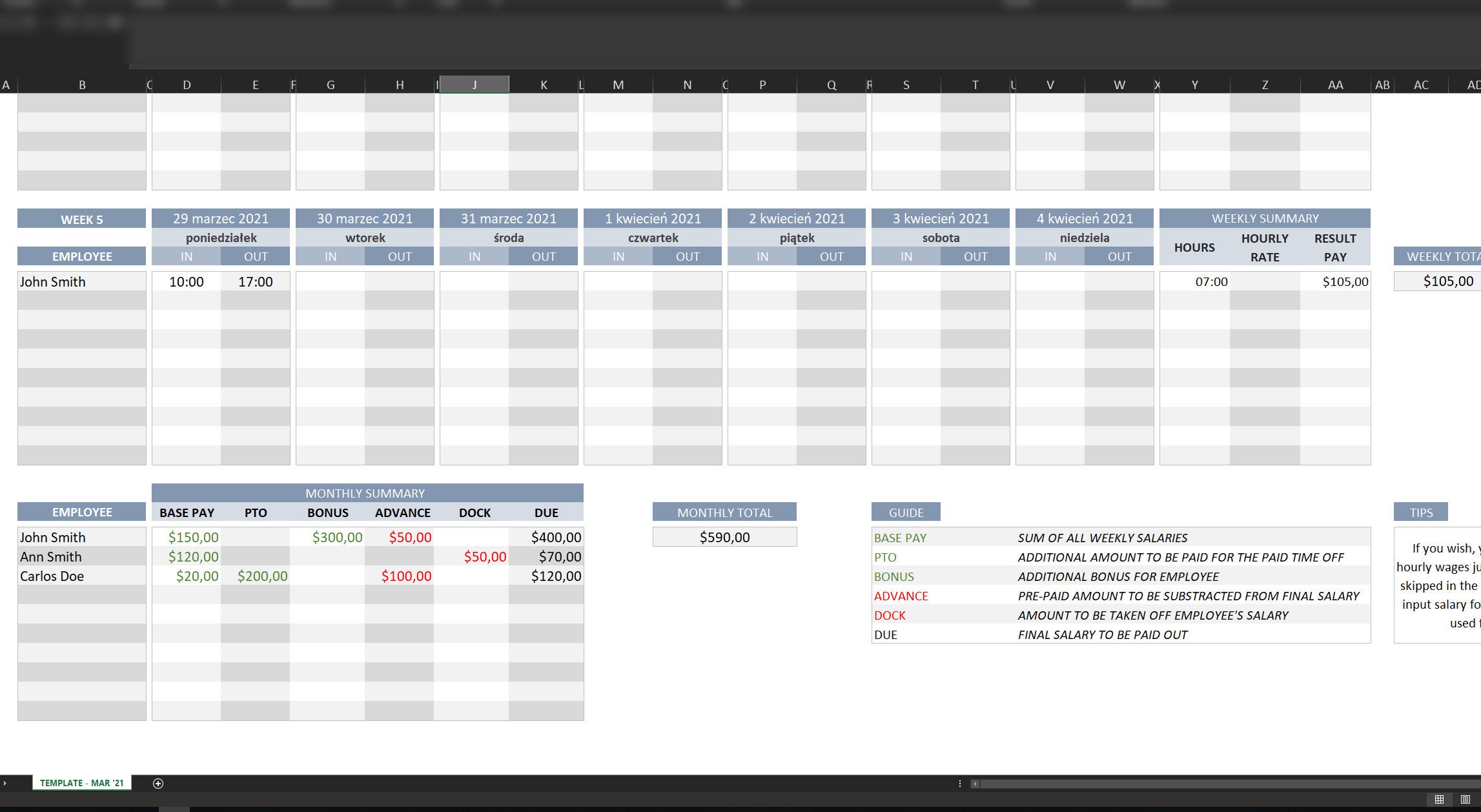Viewport: 1481px width, 812px height.
Task: Select column B header
Action: coord(82,84)
